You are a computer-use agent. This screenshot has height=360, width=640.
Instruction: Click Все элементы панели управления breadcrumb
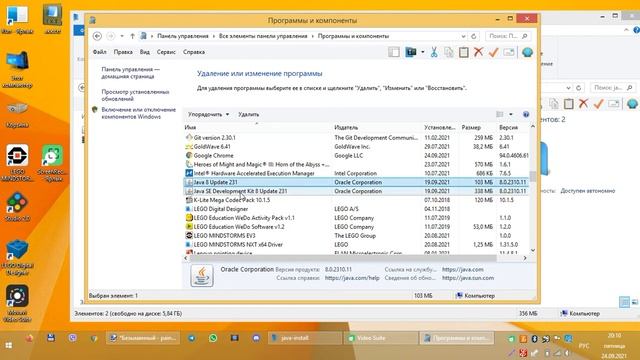coord(263,36)
